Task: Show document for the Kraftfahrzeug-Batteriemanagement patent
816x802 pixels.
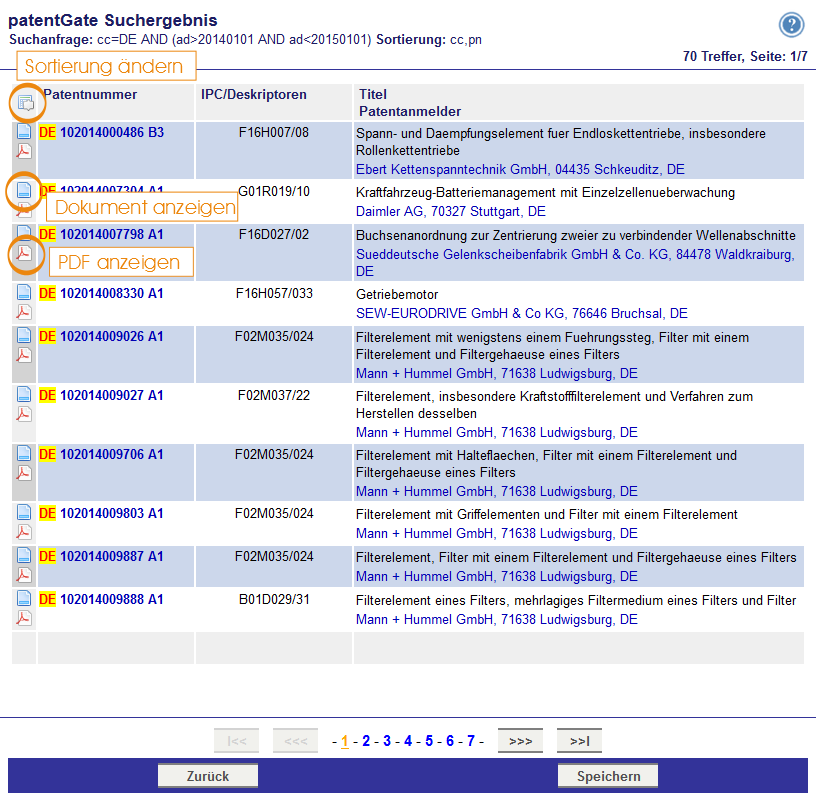Action: coord(24,190)
